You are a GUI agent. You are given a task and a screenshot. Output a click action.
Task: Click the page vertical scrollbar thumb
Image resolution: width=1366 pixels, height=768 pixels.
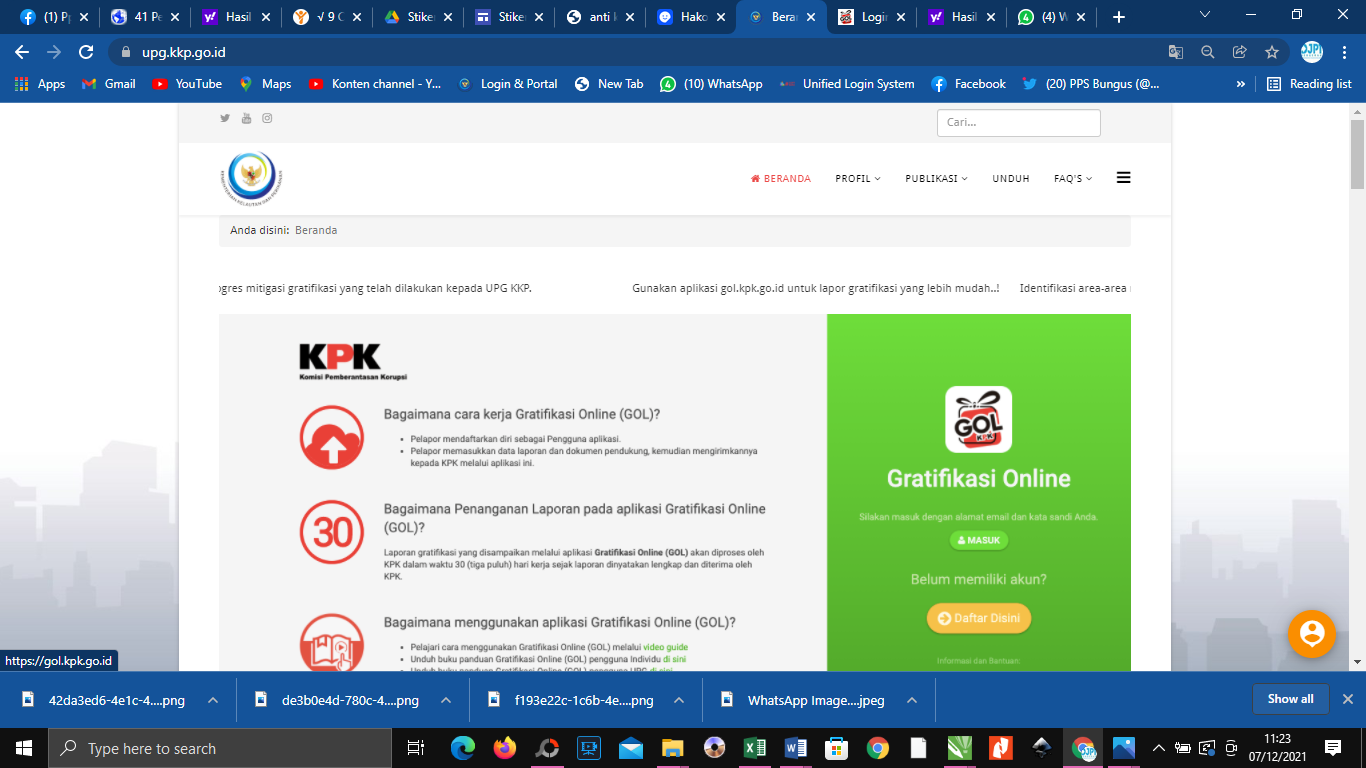pos(1357,154)
